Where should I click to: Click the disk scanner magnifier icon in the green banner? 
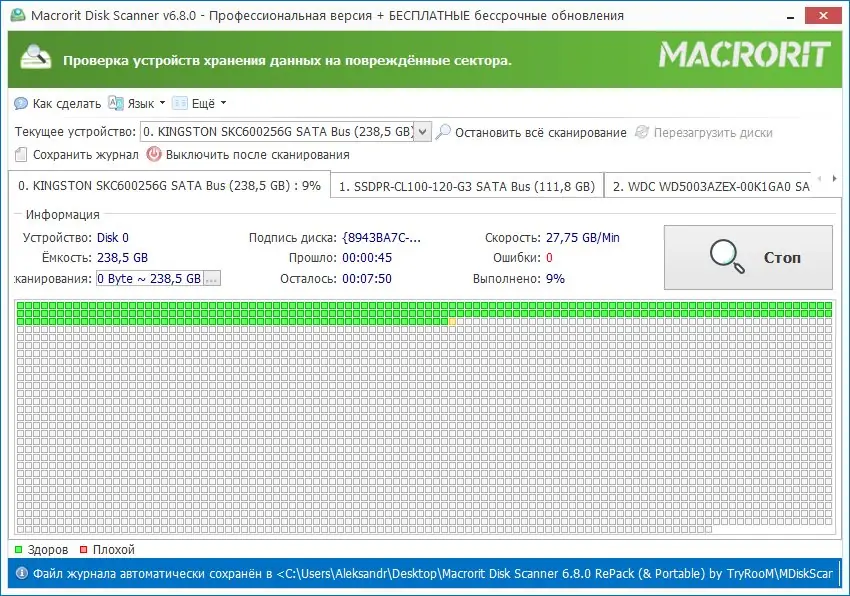tap(36, 57)
